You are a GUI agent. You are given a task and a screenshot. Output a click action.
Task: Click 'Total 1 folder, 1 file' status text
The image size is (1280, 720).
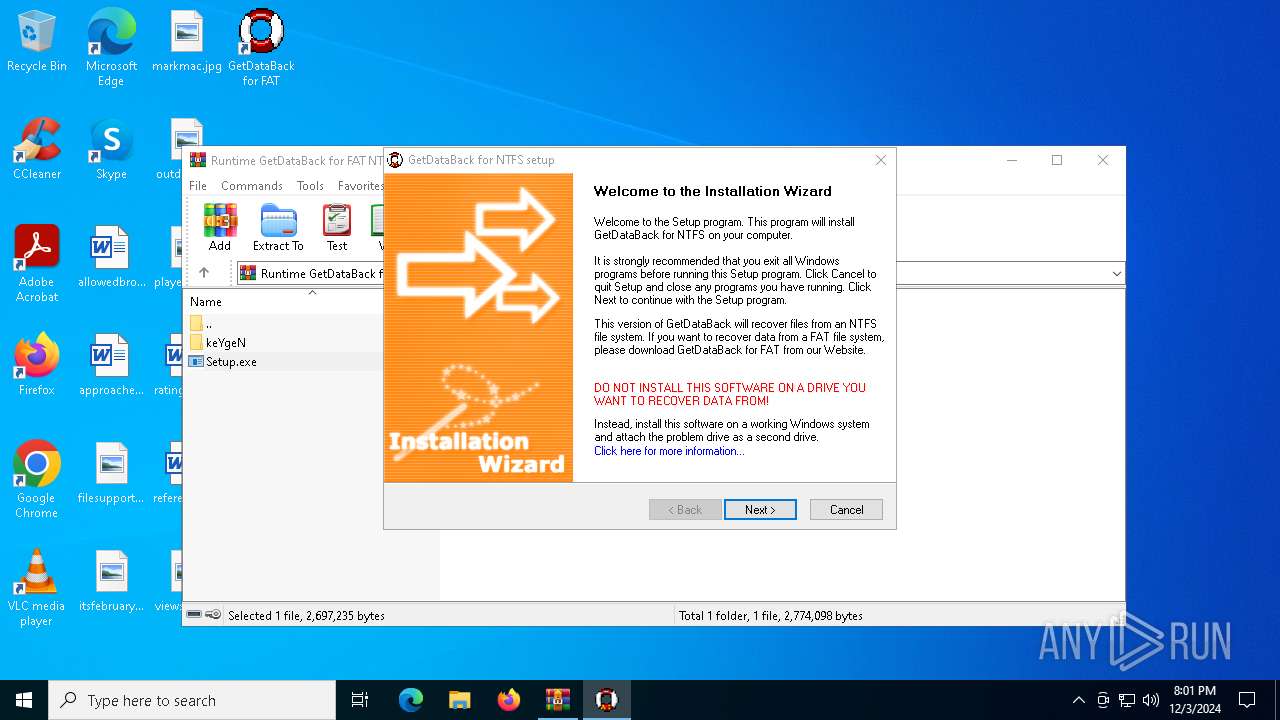[770, 616]
